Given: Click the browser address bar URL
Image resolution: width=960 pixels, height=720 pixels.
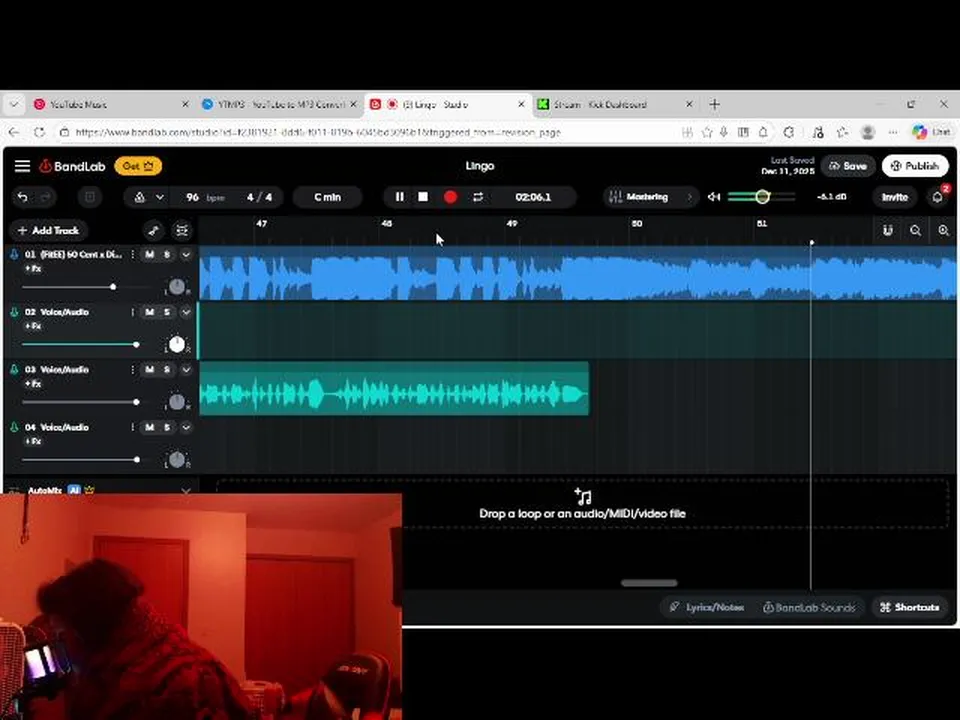Looking at the screenshot, I should click(317, 132).
